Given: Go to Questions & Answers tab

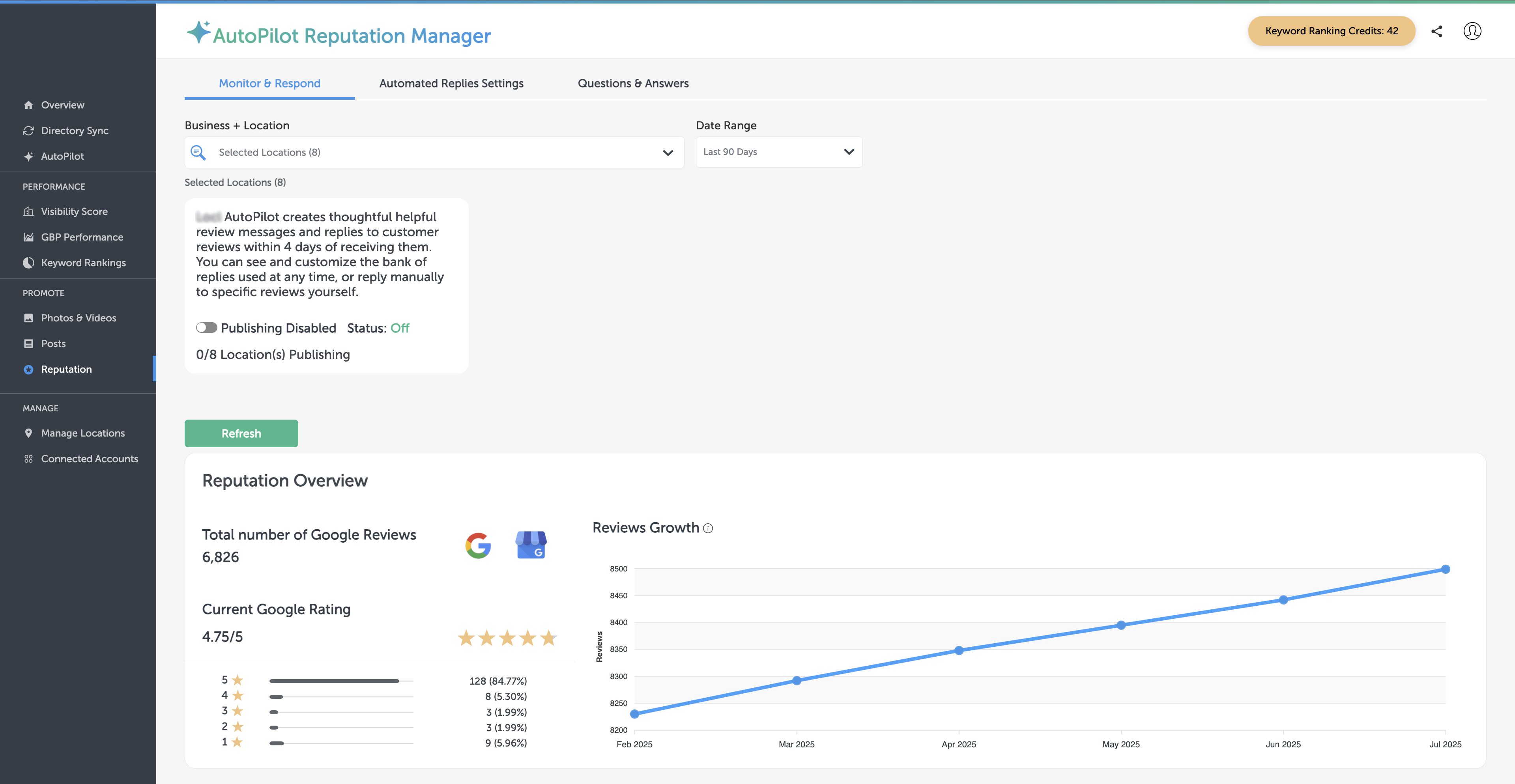Looking at the screenshot, I should coord(633,84).
